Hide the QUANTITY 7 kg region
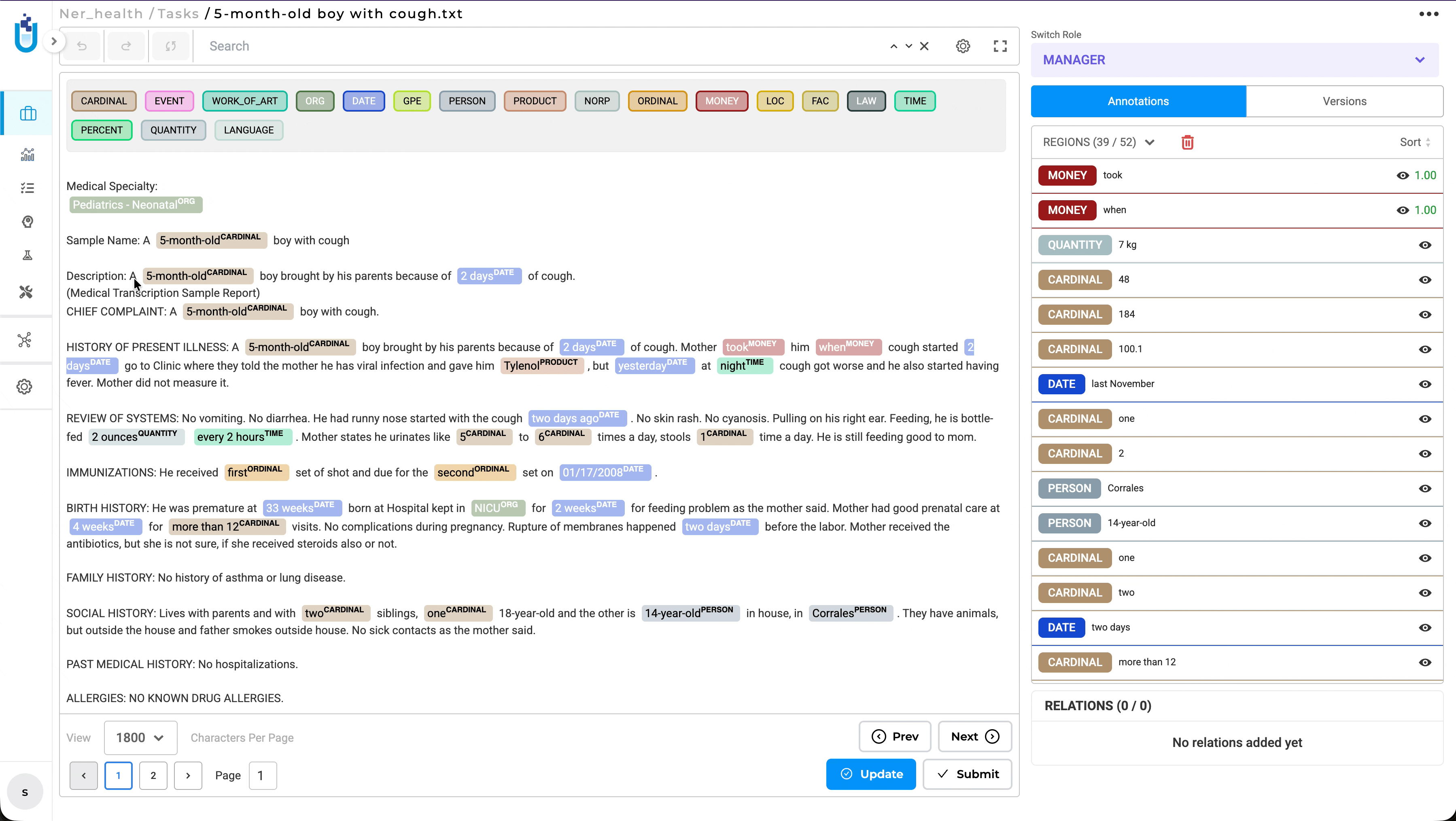Screen dimensions: 1456x821 1425,245
